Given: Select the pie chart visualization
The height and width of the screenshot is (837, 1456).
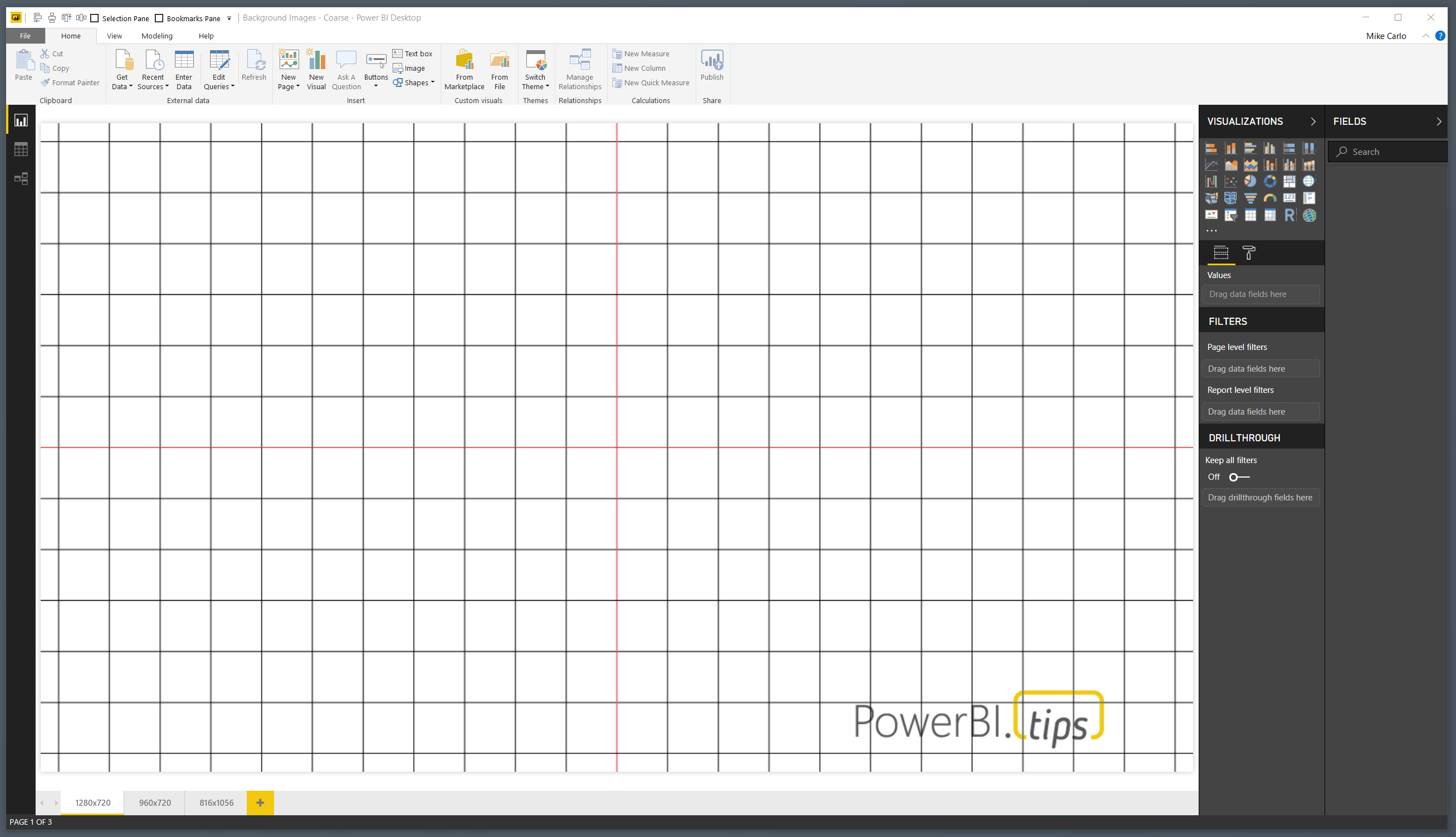Looking at the screenshot, I should click(1250, 182).
